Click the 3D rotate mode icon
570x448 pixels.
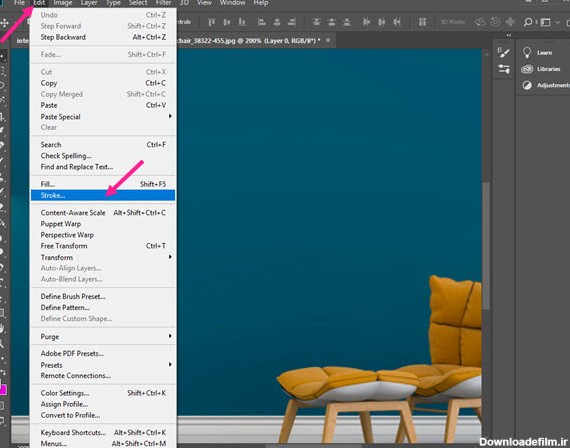[480, 22]
